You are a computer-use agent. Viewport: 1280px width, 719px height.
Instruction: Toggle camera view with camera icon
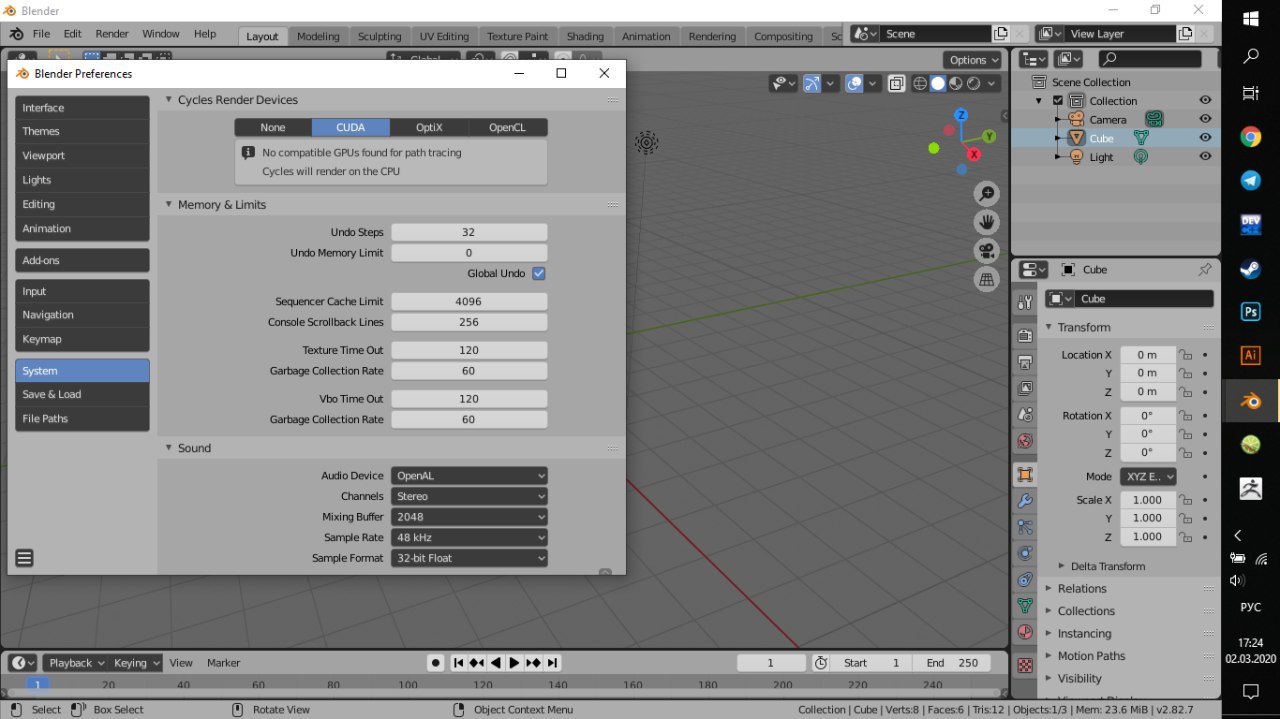click(987, 251)
